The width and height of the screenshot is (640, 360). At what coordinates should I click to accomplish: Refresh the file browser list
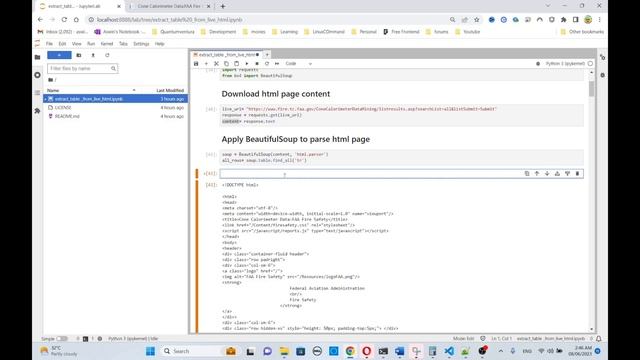(x=107, y=55)
